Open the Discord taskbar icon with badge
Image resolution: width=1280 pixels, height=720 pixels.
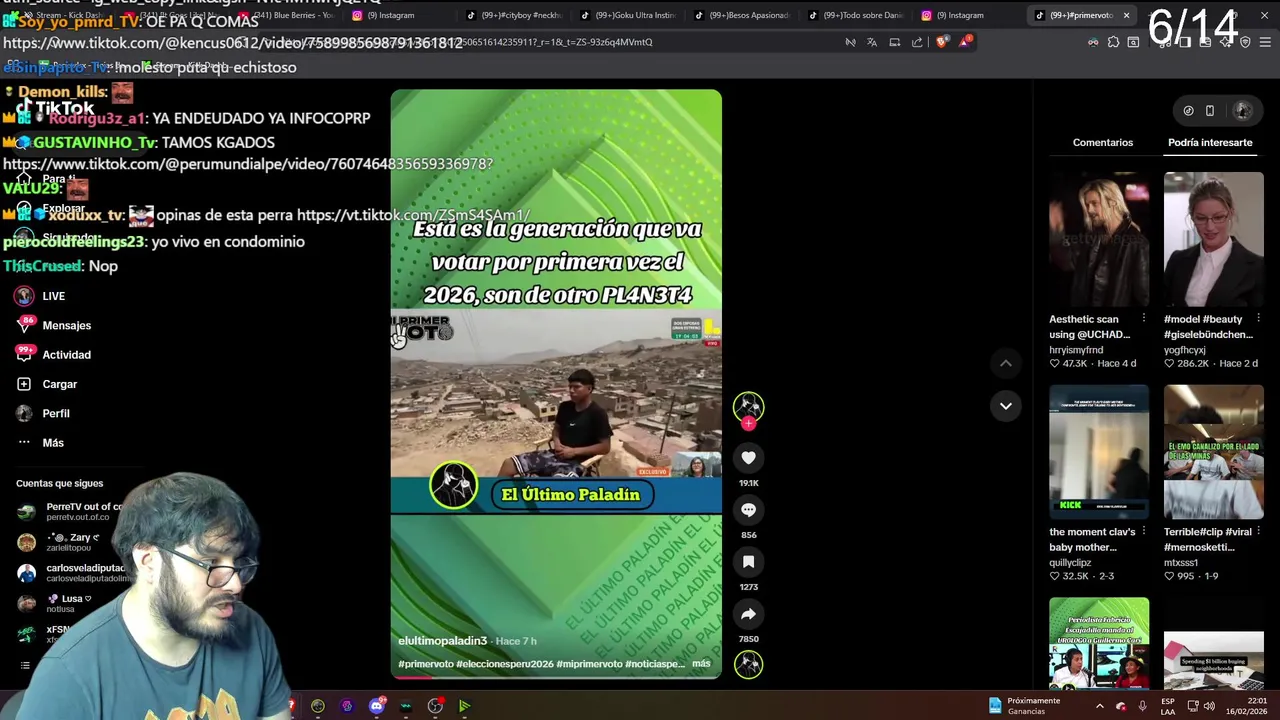coord(377,706)
